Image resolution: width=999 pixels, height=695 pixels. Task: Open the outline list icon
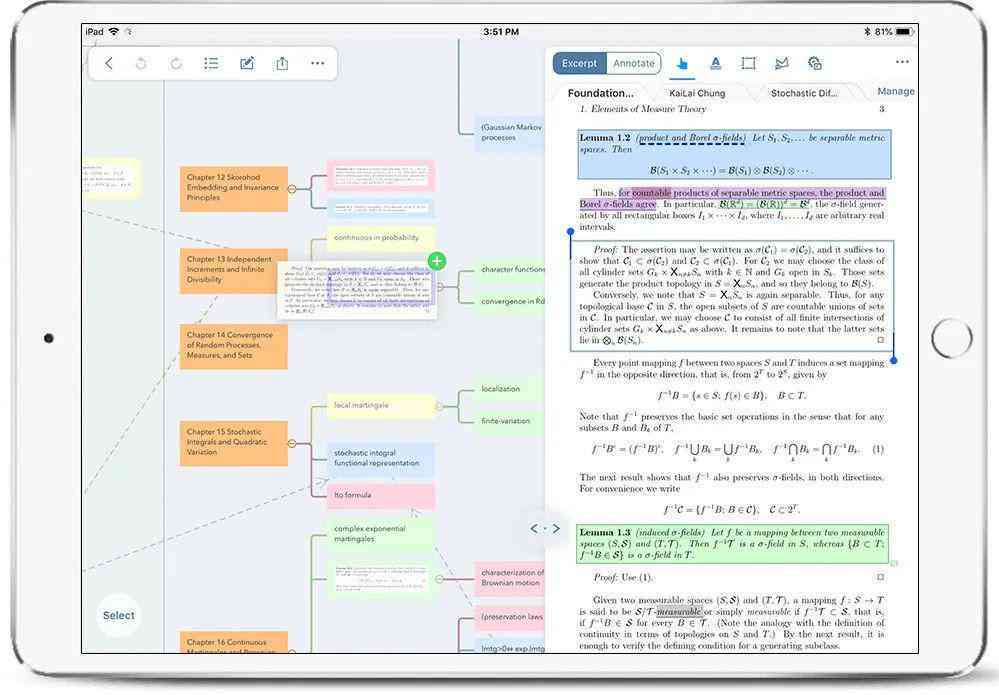(211, 63)
